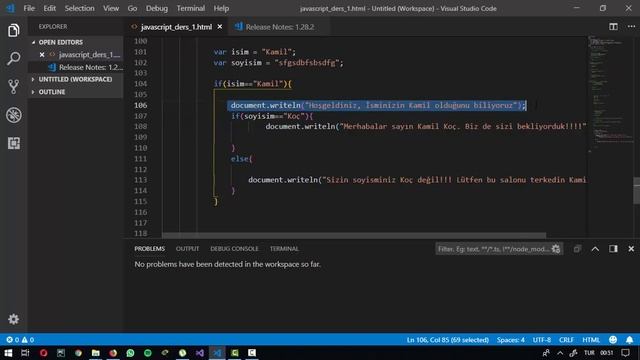Switch to the Terminal panel tab

point(284,249)
